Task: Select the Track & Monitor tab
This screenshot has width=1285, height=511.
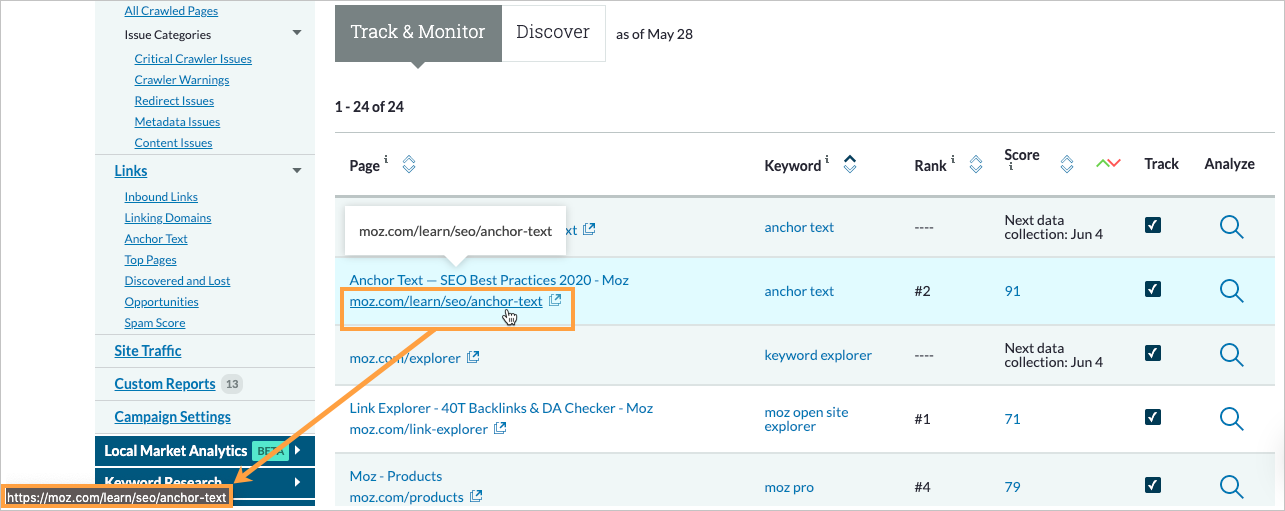Action: click(x=418, y=32)
